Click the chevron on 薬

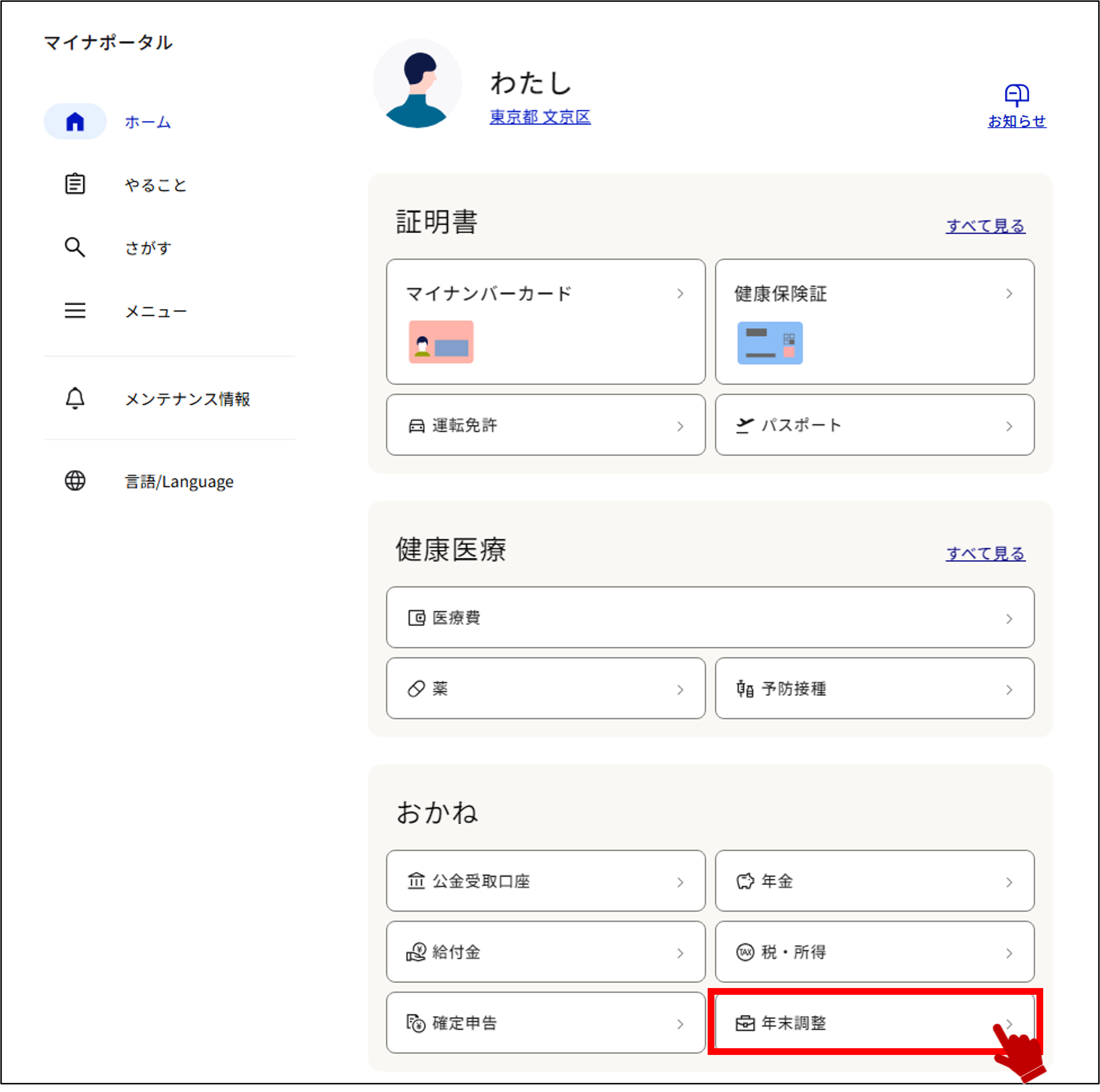(680, 690)
